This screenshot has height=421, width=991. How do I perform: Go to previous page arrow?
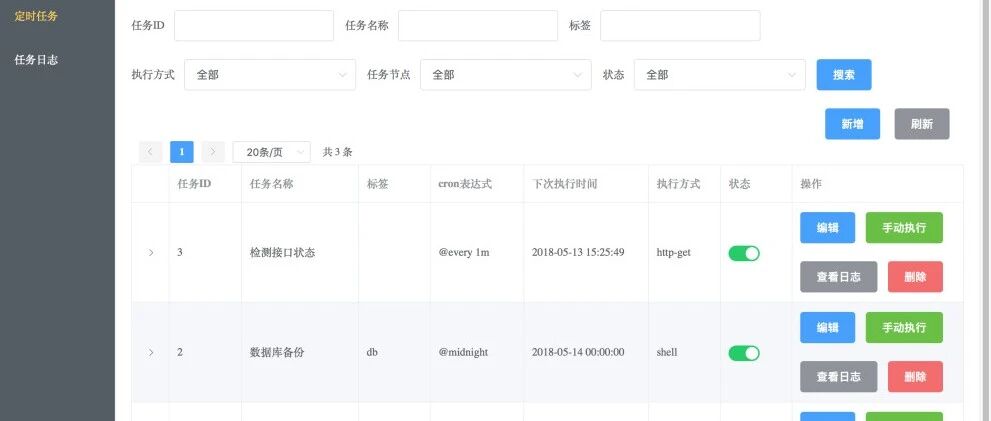[150, 152]
